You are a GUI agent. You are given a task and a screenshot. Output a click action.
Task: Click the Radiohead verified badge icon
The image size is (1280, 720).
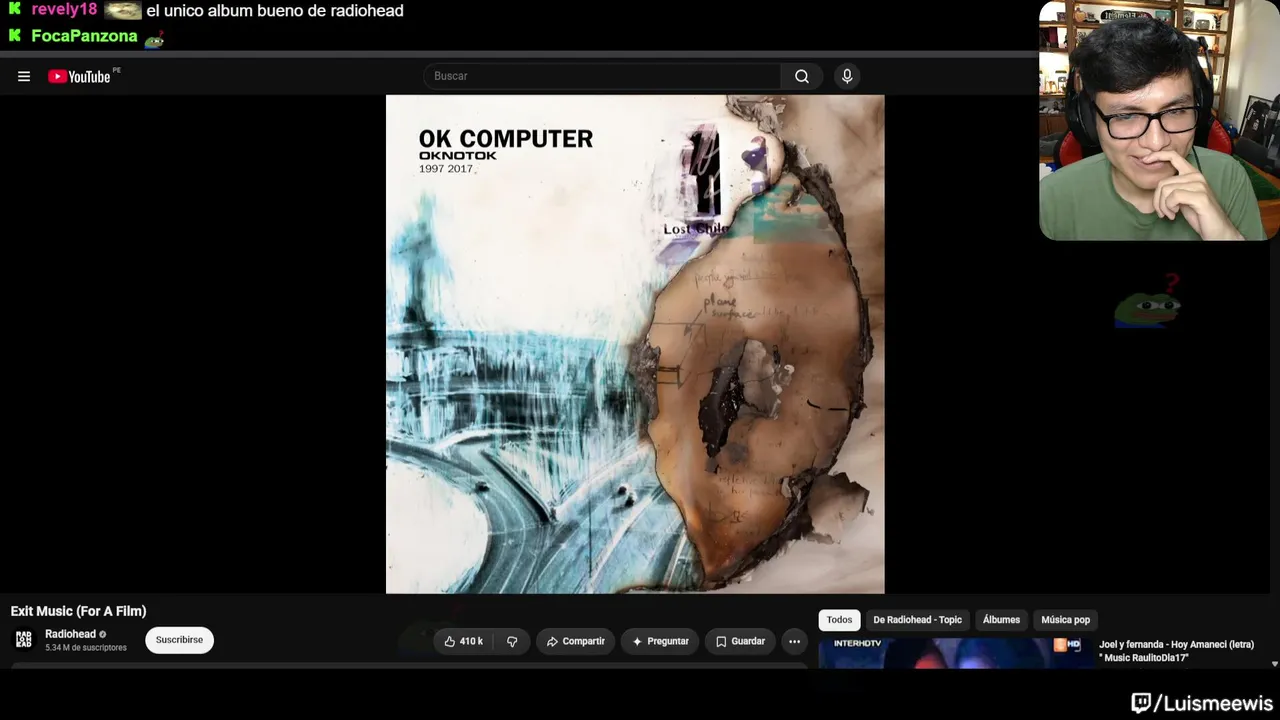[x=102, y=634]
